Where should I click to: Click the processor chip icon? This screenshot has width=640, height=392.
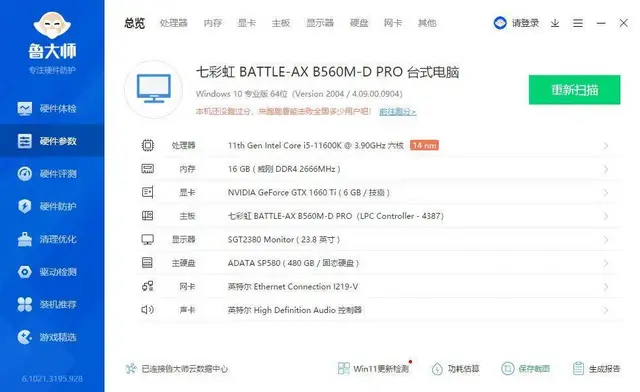click(148, 145)
